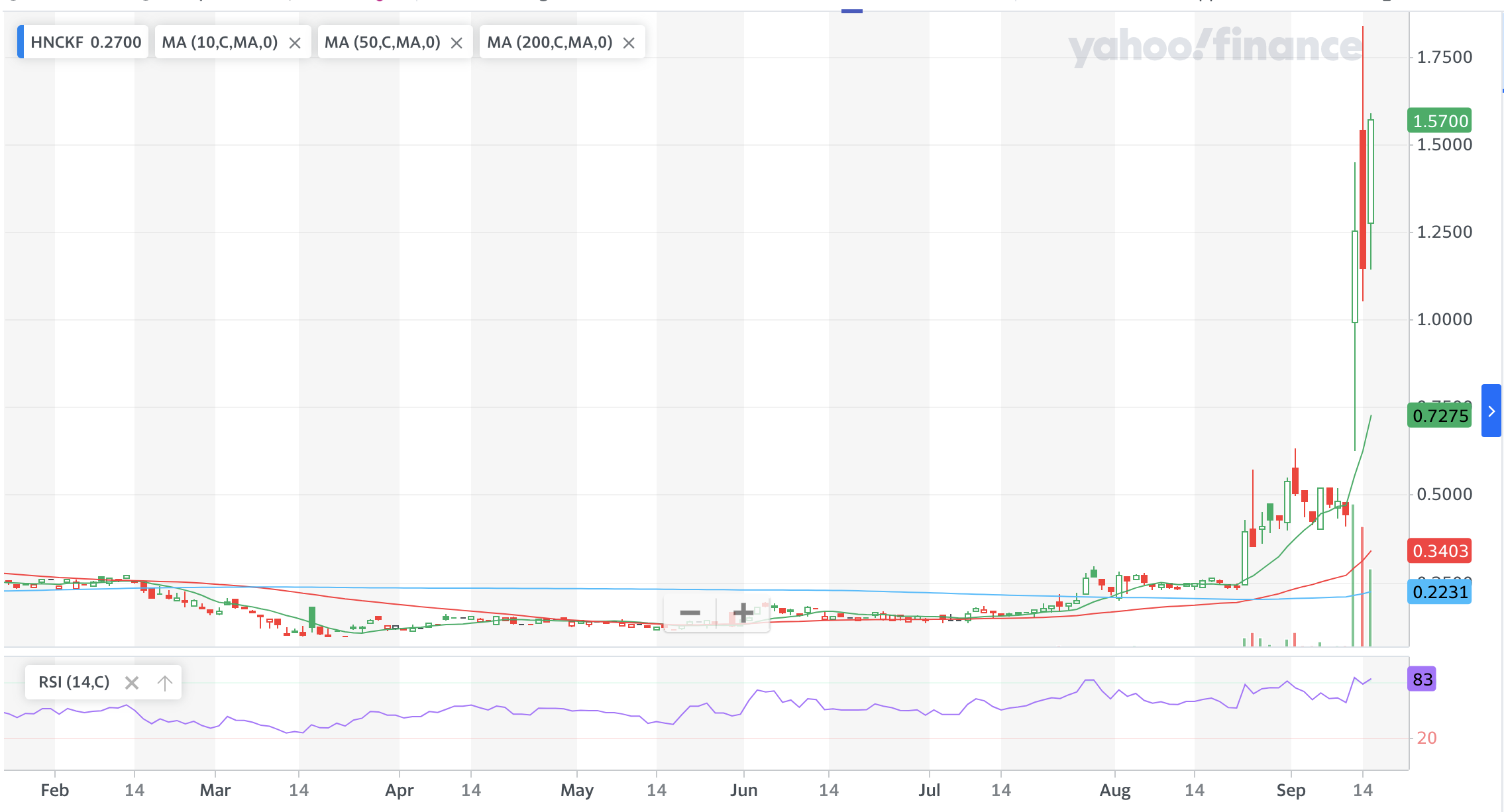Move RSI panel up with arrow icon
This screenshot has width=1504, height=812.
pyautogui.click(x=164, y=683)
